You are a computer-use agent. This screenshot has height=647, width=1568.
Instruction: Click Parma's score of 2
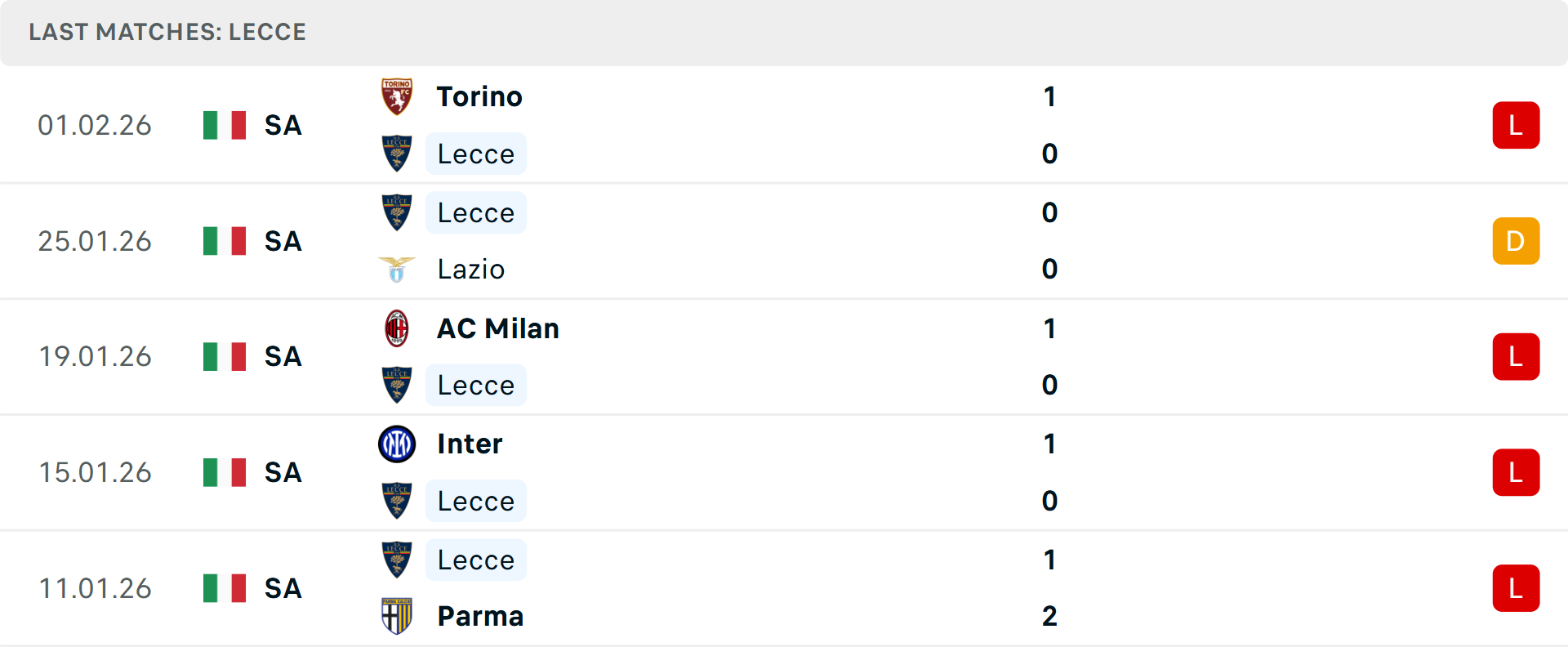pos(1049,616)
